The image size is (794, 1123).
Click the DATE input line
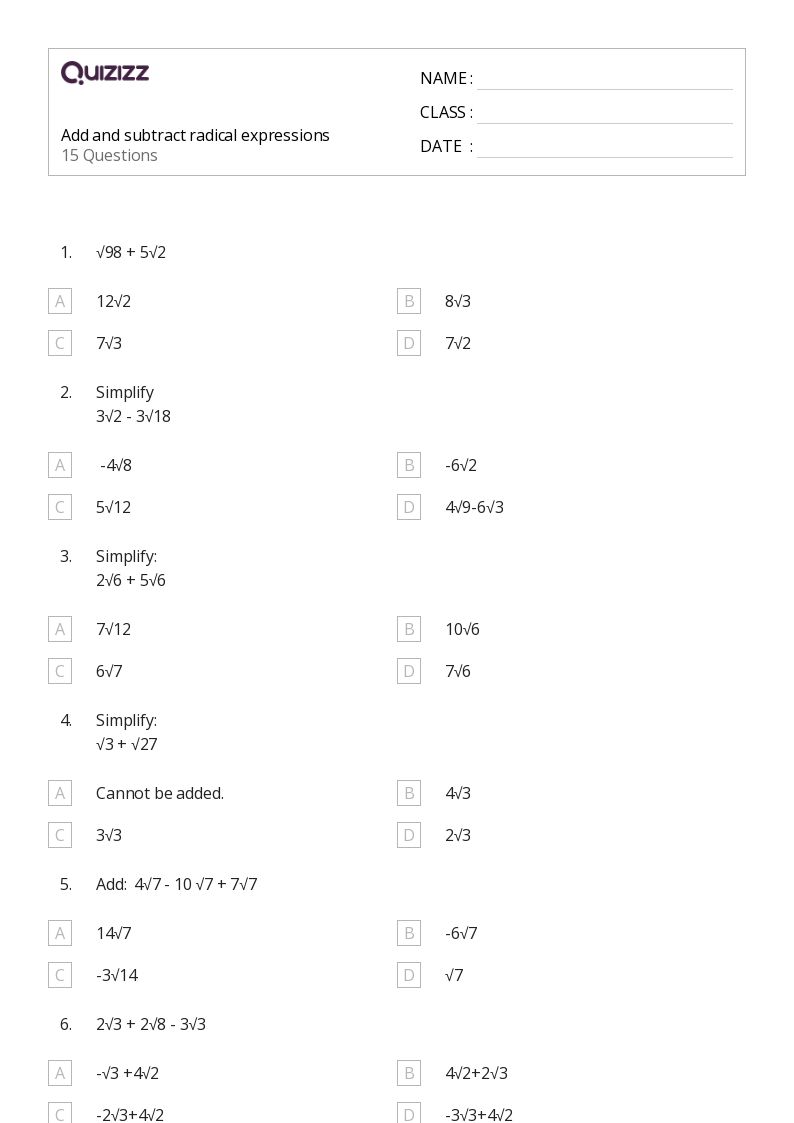pyautogui.click(x=604, y=147)
